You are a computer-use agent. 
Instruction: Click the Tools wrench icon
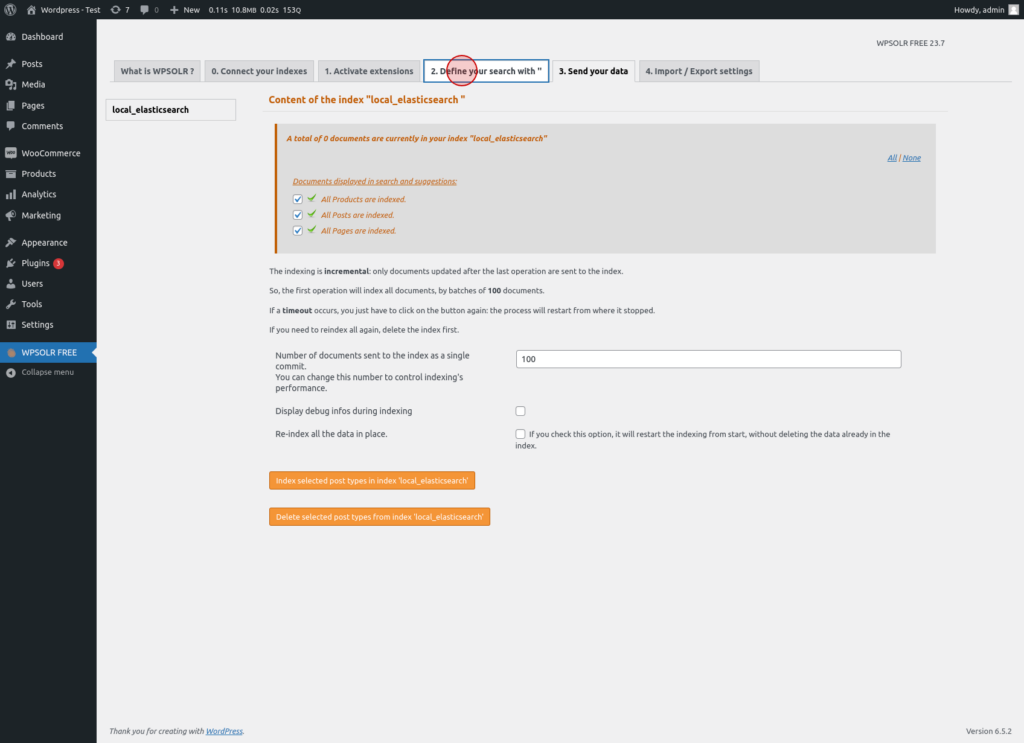pos(10,304)
